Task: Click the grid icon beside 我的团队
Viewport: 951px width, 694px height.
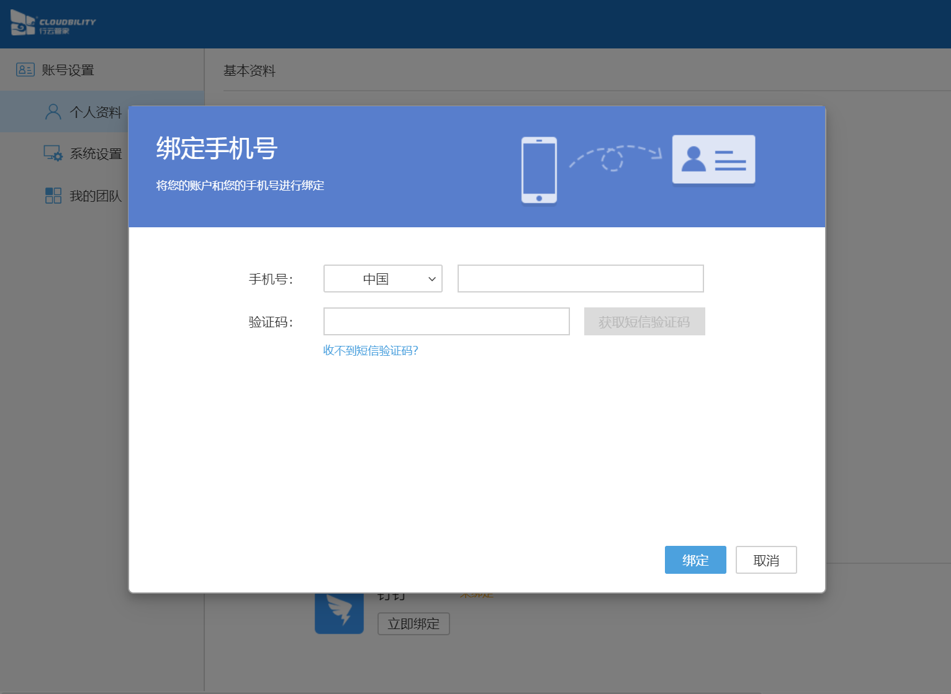Action: pyautogui.click(x=53, y=196)
